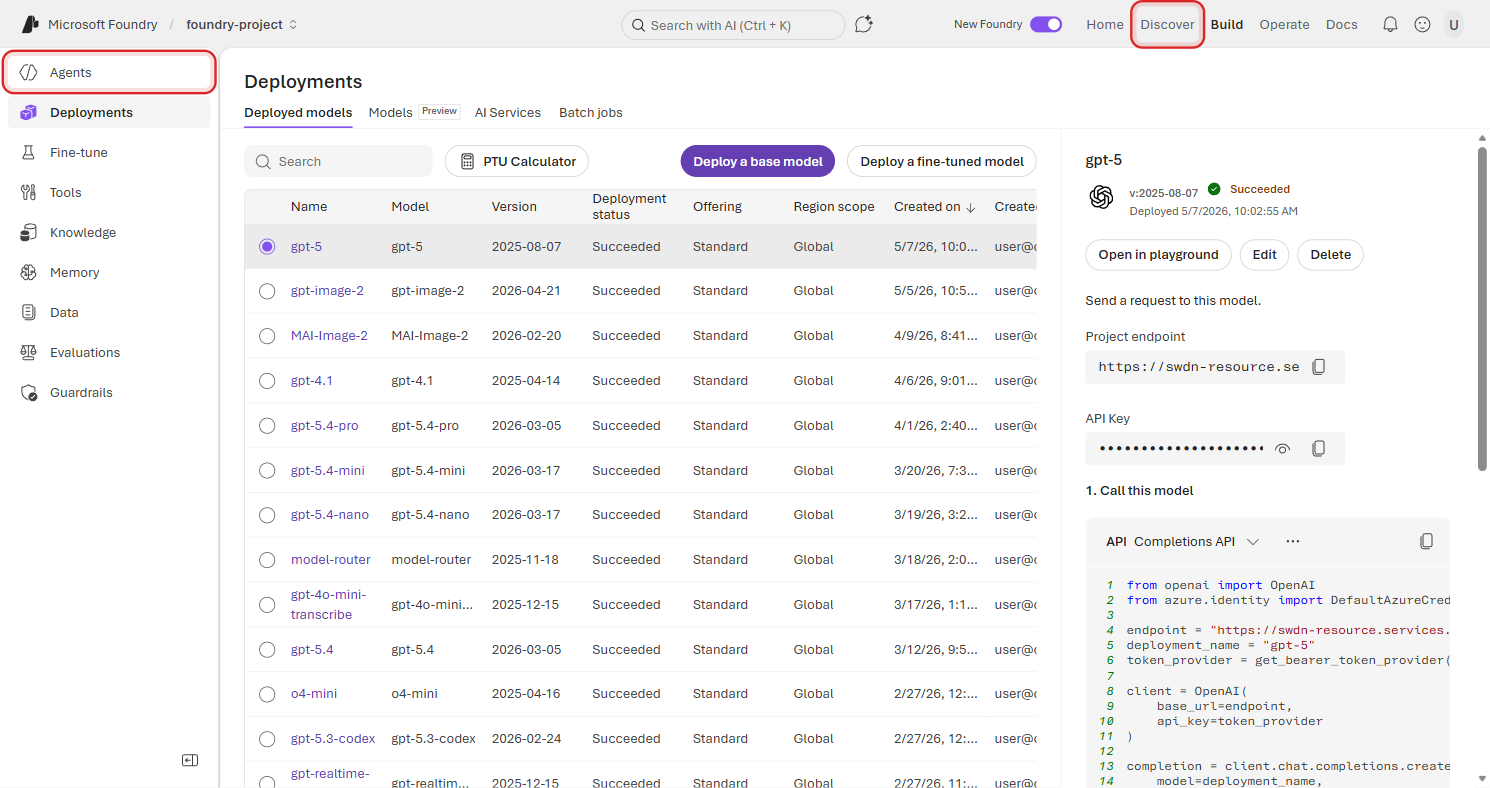The height and width of the screenshot is (788, 1490).
Task: Click the Delete deployment button
Action: (1330, 254)
